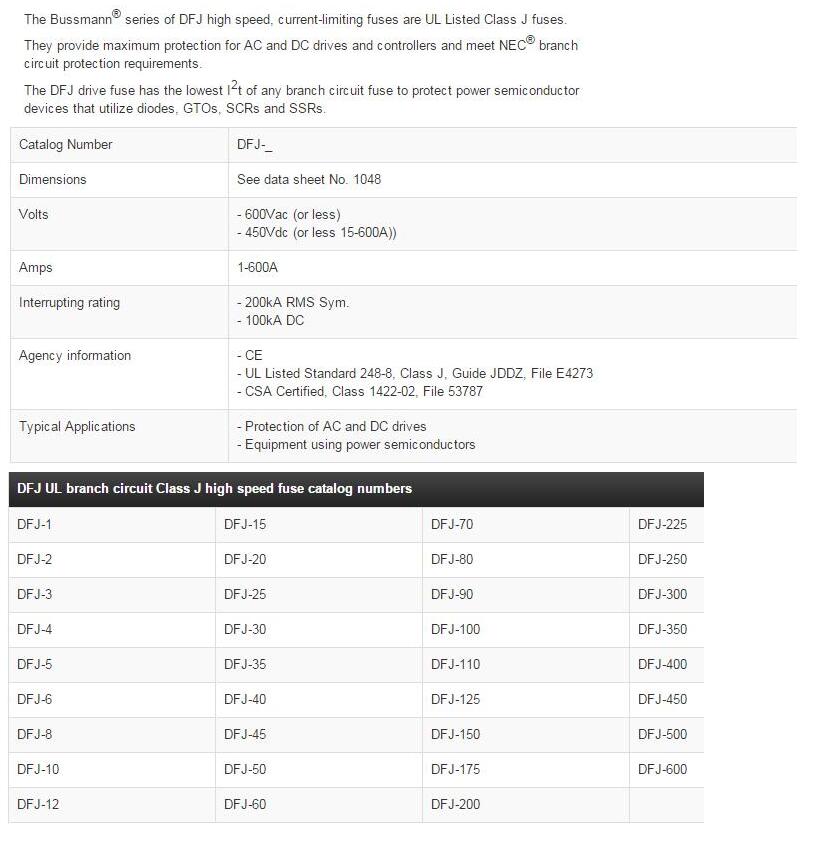
Task: Open the DFJ-200 catalog entry
Action: coord(455,804)
